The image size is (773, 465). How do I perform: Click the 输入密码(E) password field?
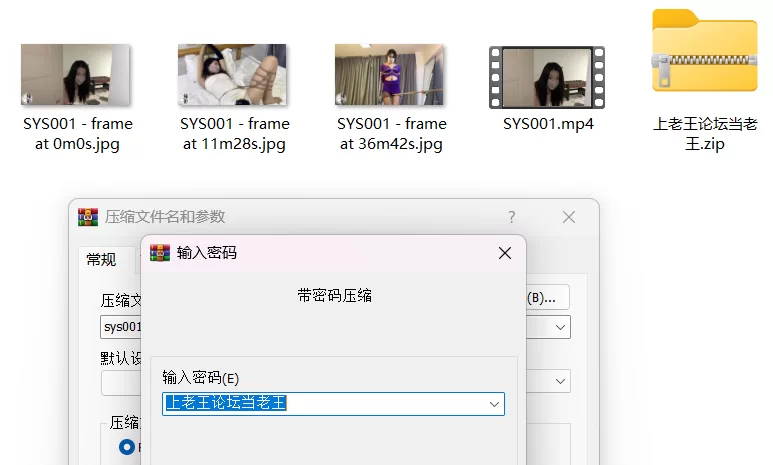pyautogui.click(x=333, y=404)
